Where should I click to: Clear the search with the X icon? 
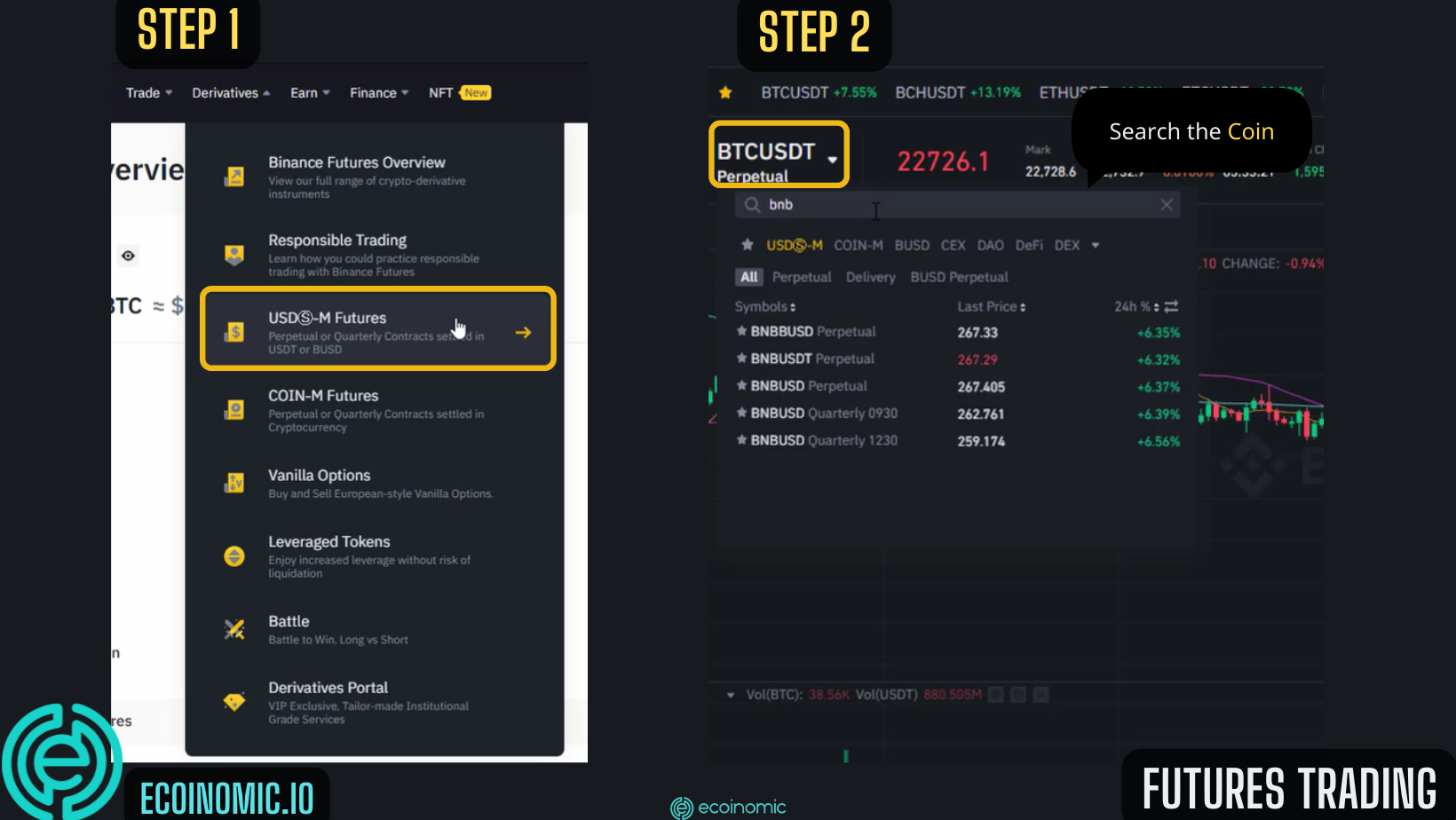[1167, 205]
